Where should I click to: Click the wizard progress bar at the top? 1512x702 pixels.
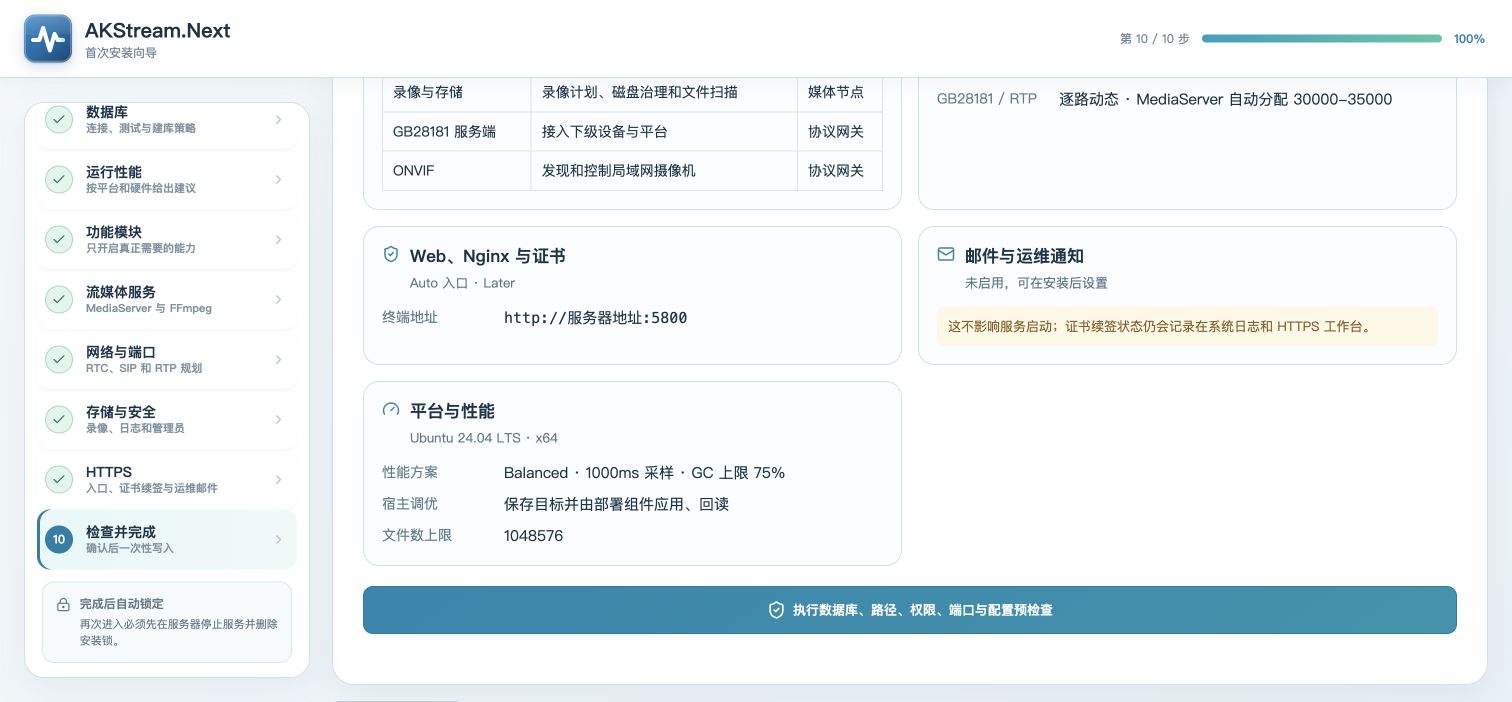point(1322,39)
